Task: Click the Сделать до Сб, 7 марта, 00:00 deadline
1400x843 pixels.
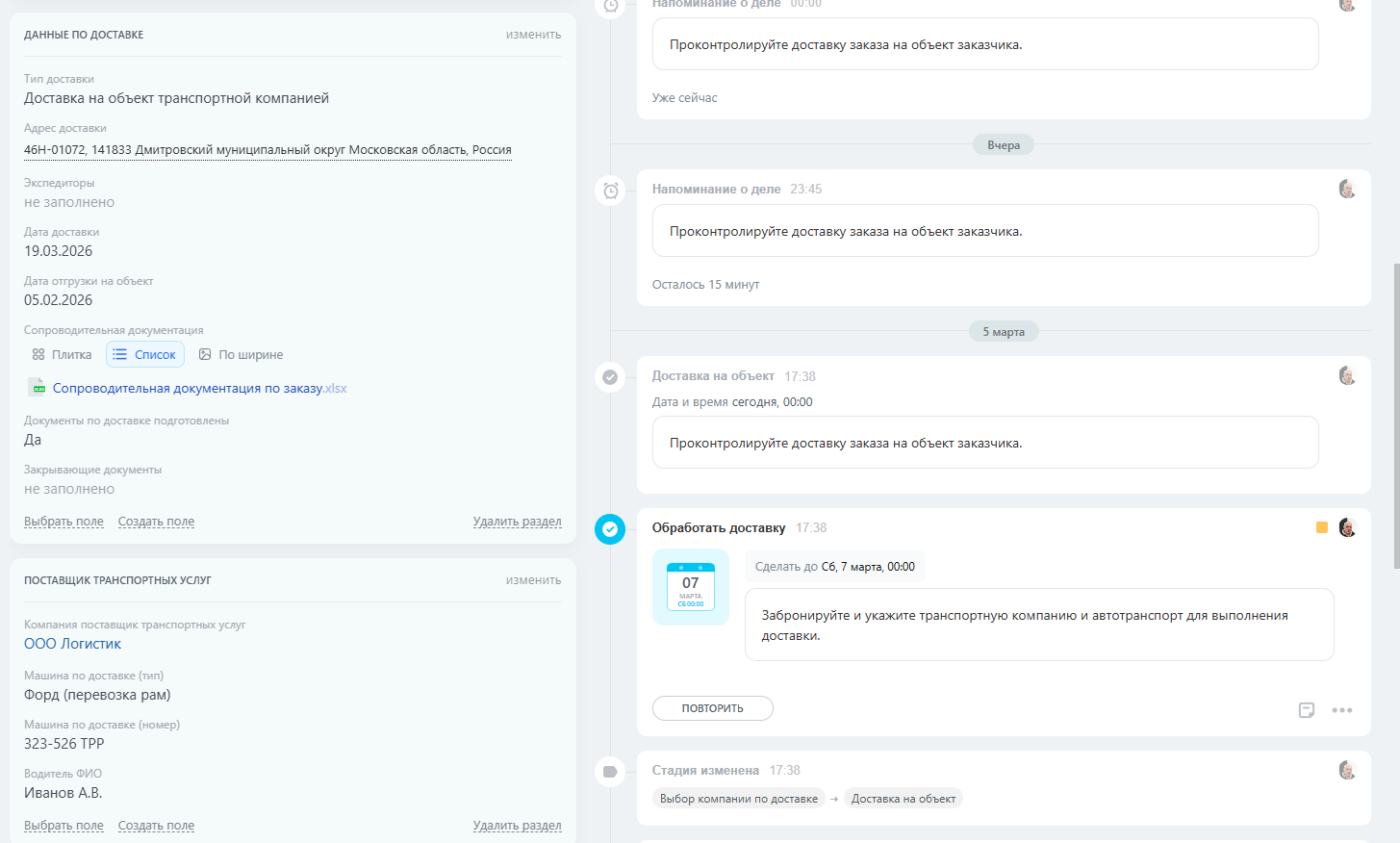Action: pyautogui.click(x=835, y=567)
